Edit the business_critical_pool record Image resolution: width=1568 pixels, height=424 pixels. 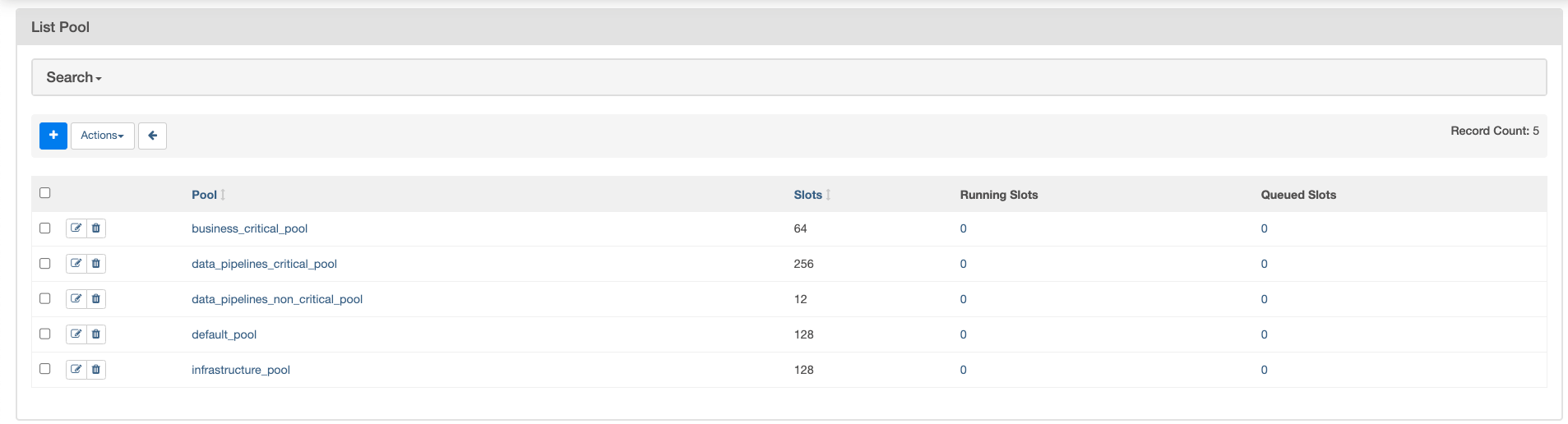(76, 228)
